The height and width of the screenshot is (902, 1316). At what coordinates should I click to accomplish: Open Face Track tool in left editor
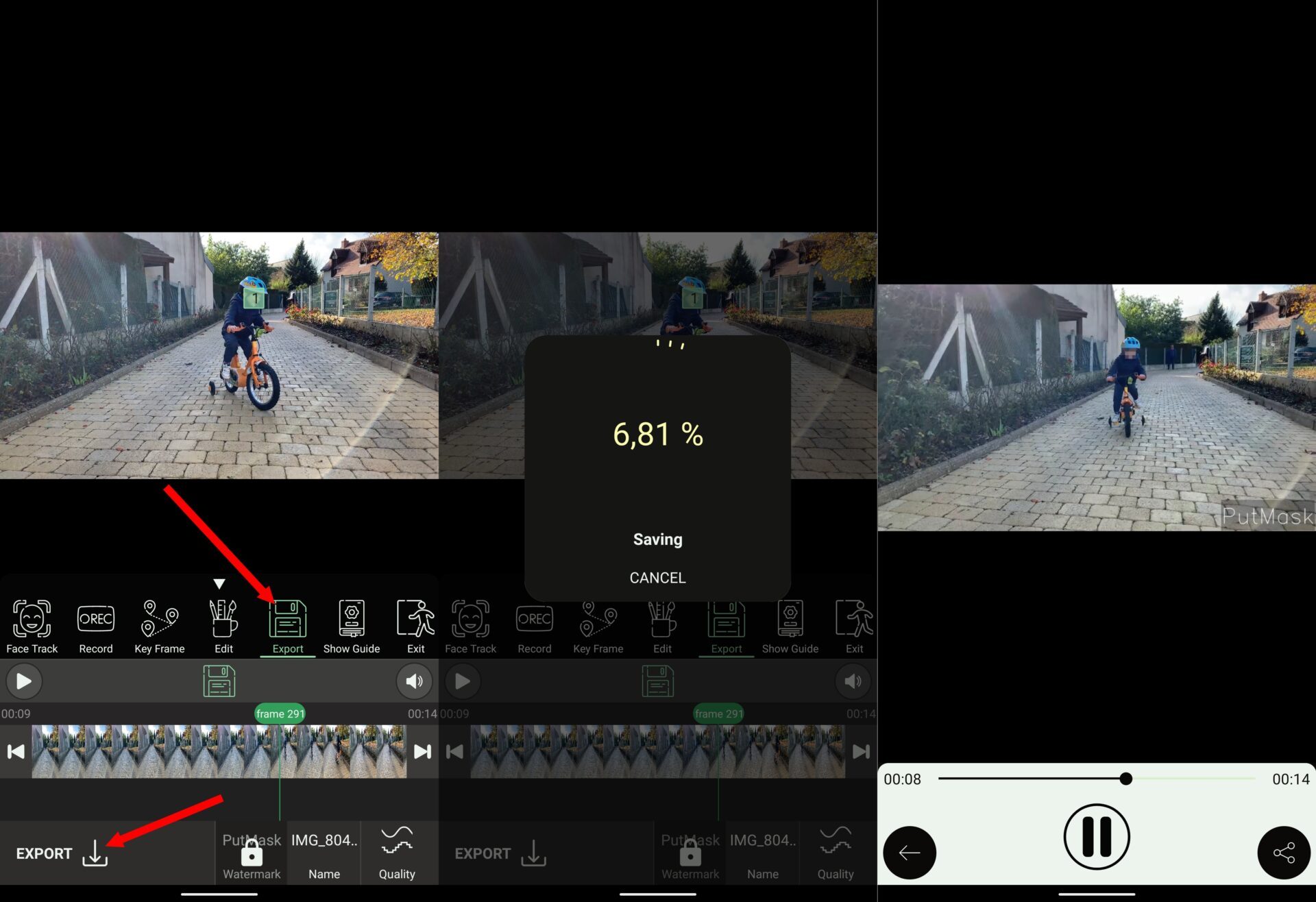pyautogui.click(x=32, y=626)
